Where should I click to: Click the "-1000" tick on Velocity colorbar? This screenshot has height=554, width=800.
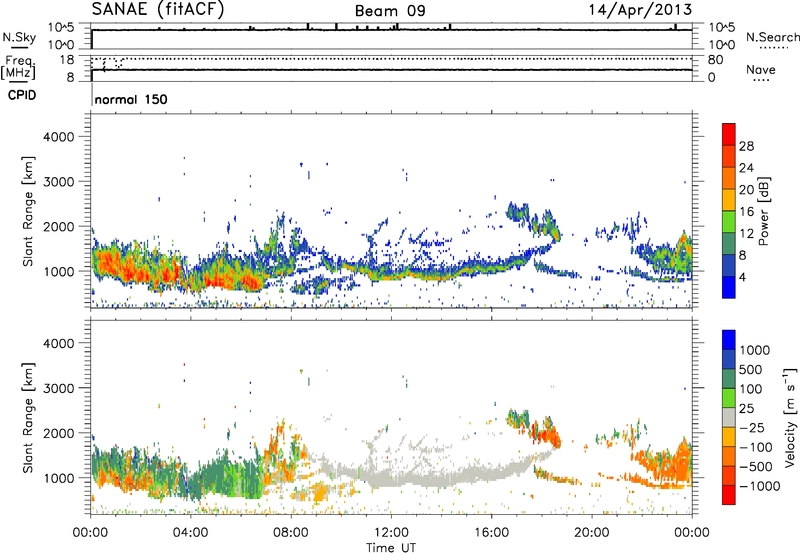[759, 486]
